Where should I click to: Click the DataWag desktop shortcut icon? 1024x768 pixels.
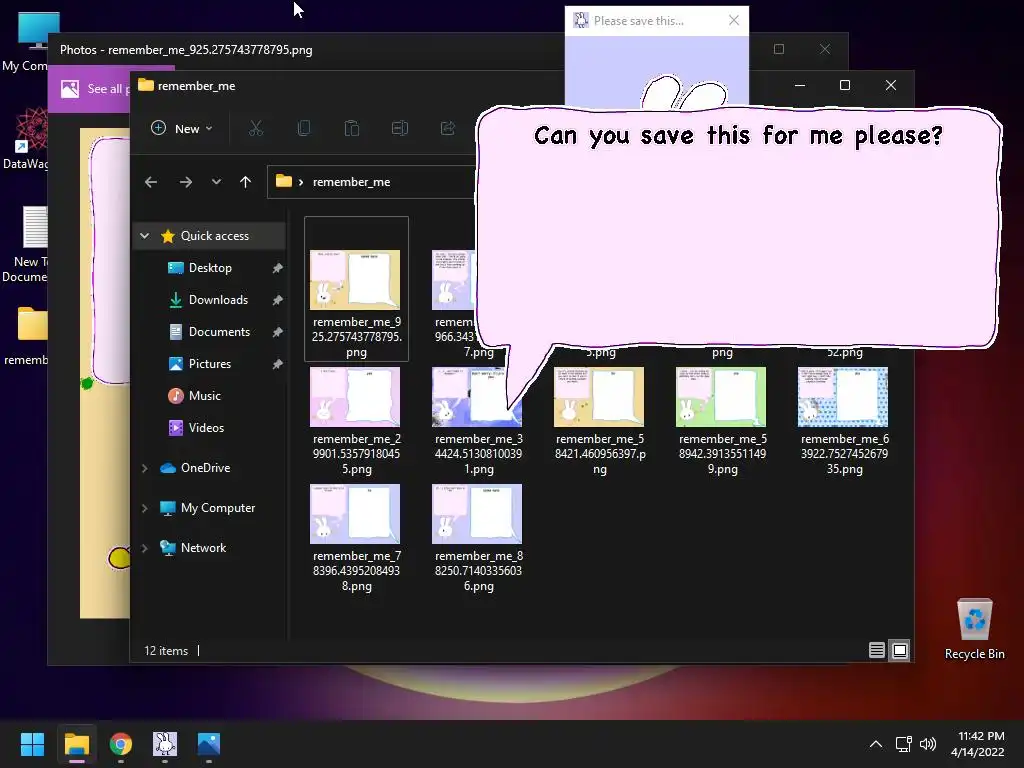(27, 139)
